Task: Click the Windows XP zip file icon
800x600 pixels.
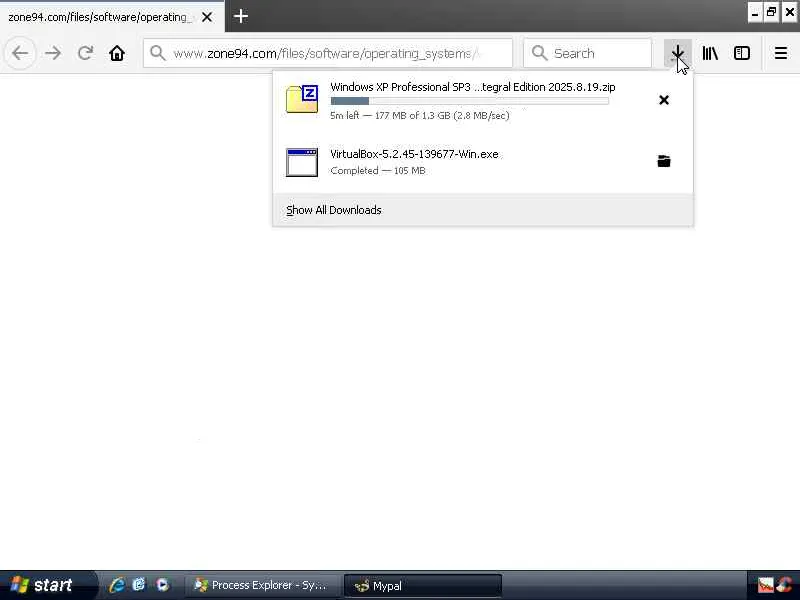Action: pos(302,99)
